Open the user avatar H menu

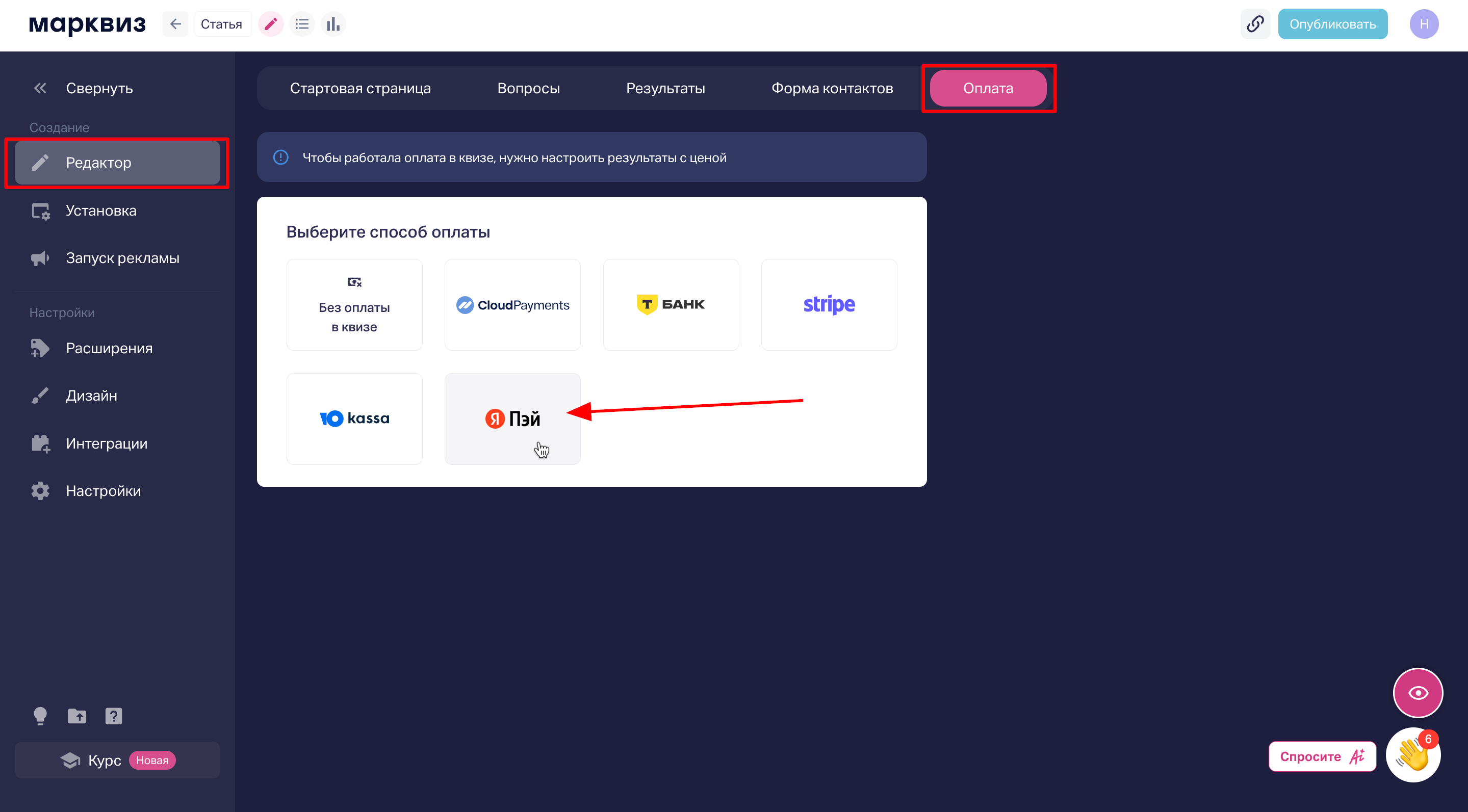[1424, 24]
